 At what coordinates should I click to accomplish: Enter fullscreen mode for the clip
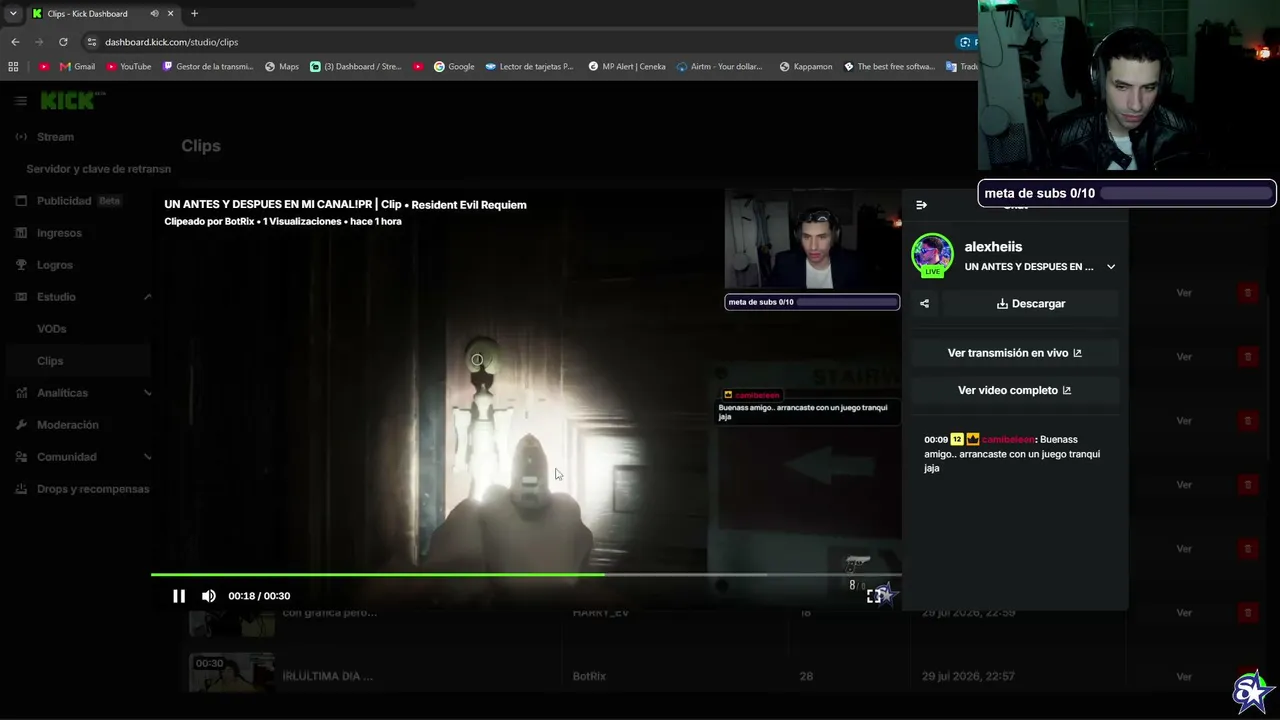(874, 596)
